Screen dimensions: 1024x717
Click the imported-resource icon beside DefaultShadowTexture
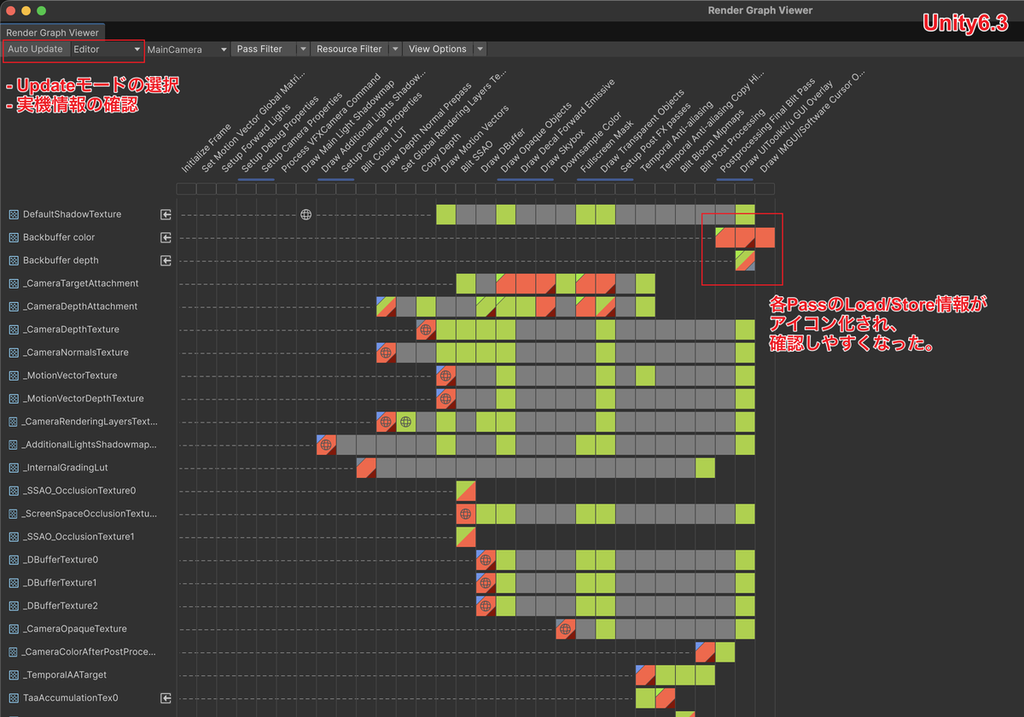[x=166, y=214]
